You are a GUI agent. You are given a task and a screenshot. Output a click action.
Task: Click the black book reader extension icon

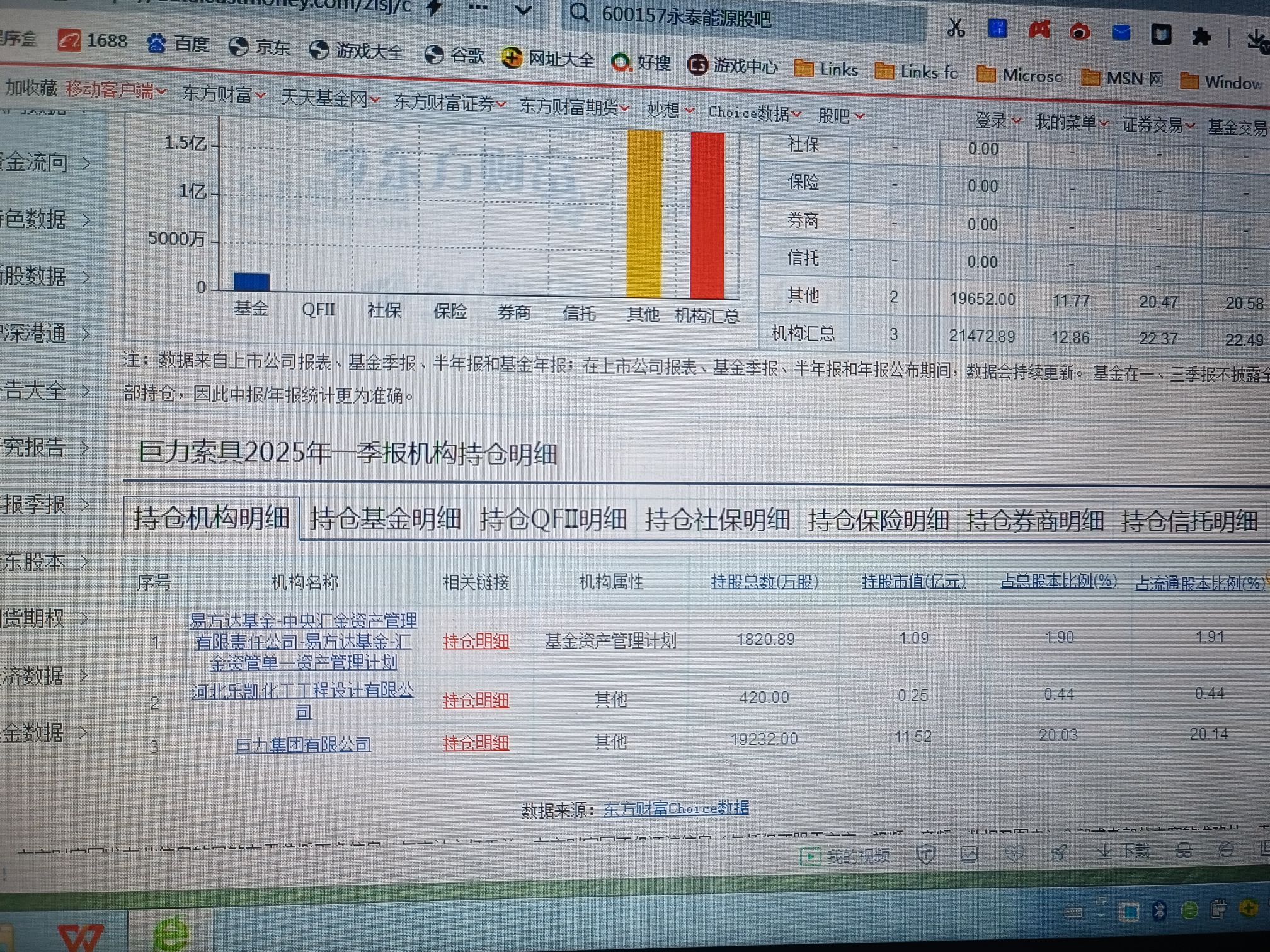[x=1161, y=34]
